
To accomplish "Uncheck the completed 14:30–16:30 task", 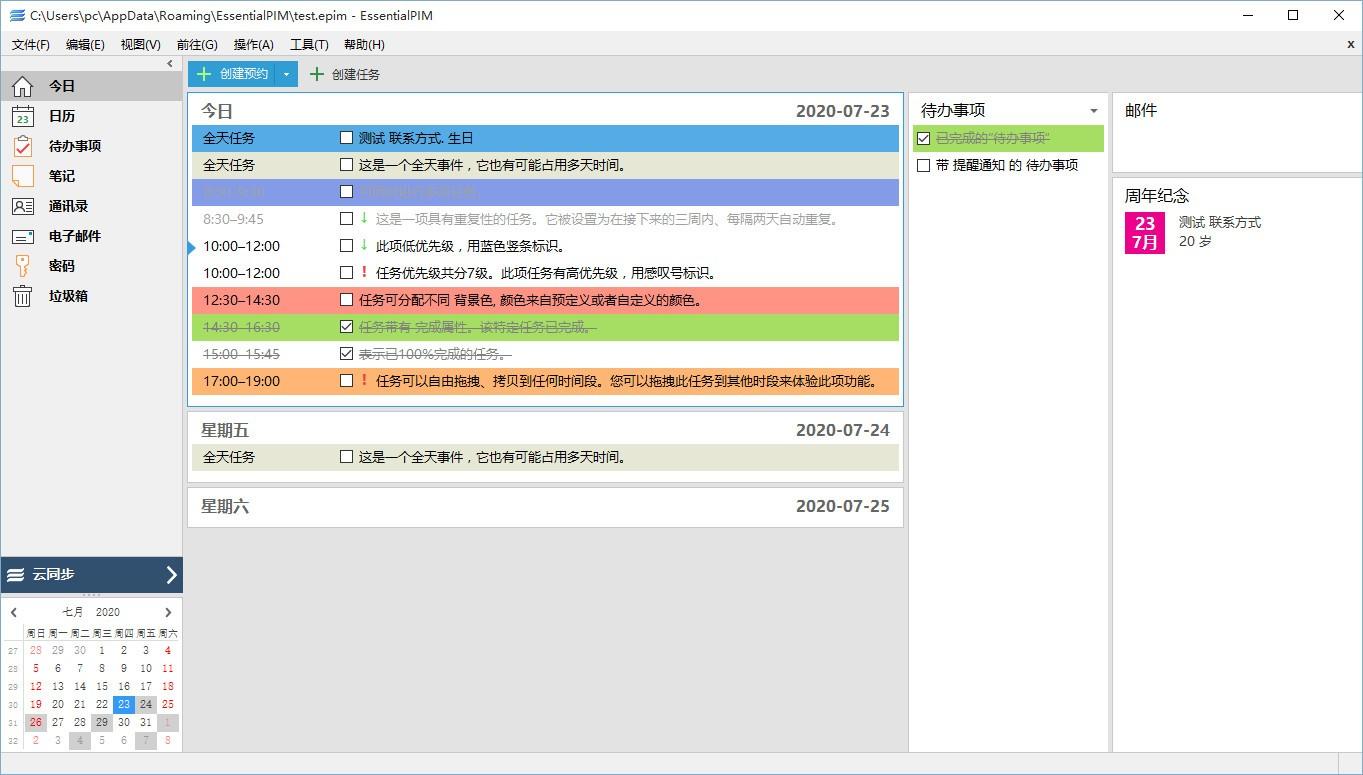I will click(346, 327).
